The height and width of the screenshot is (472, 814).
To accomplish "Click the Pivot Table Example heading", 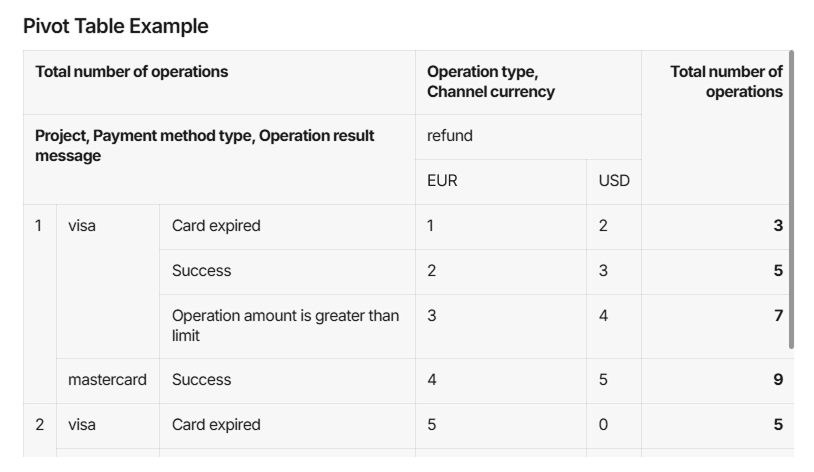I will point(115,26).
